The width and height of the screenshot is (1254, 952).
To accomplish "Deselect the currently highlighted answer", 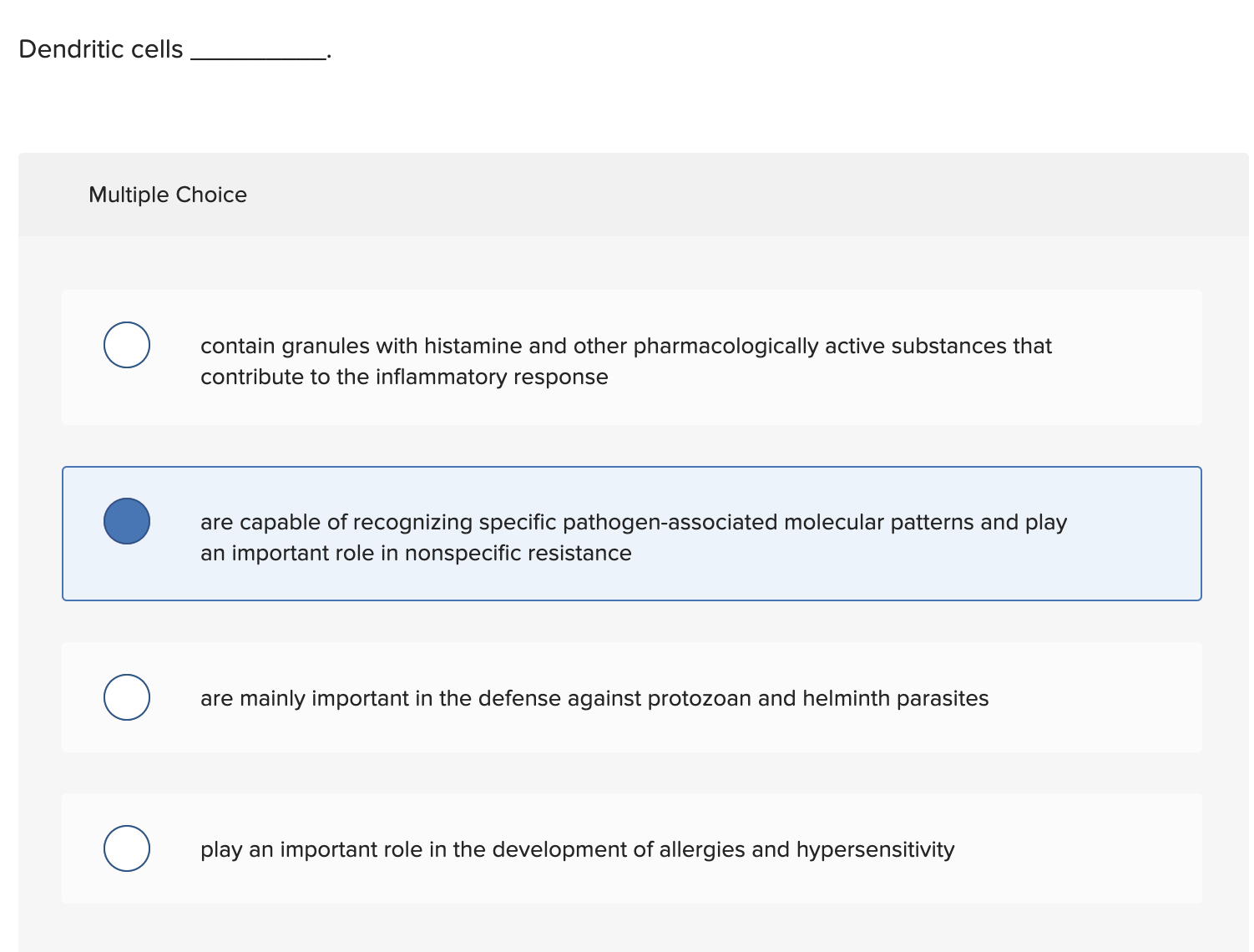I will tap(127, 521).
